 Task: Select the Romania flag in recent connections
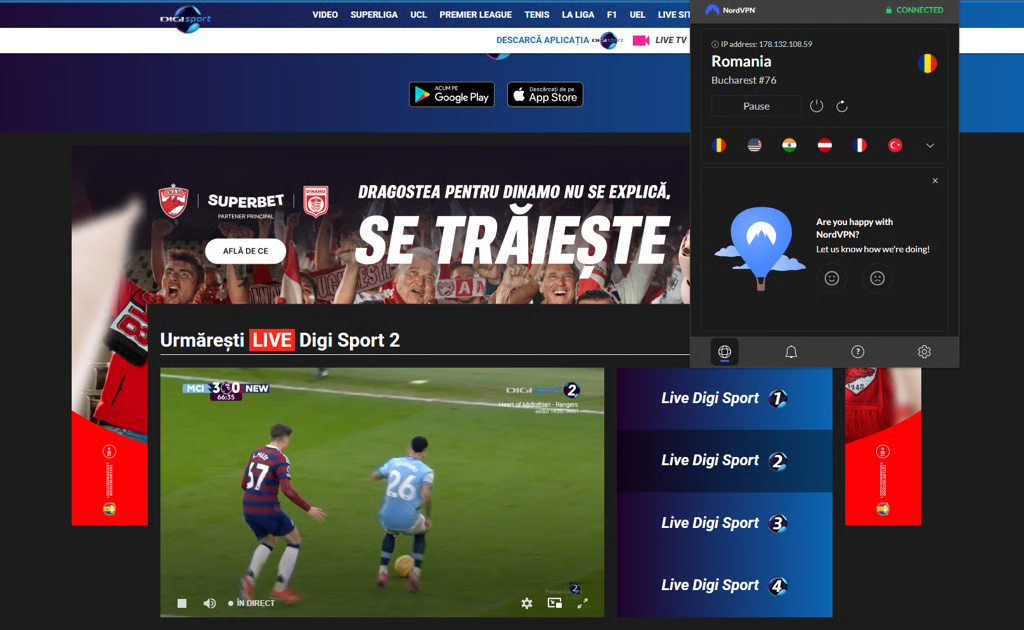pyautogui.click(x=719, y=145)
